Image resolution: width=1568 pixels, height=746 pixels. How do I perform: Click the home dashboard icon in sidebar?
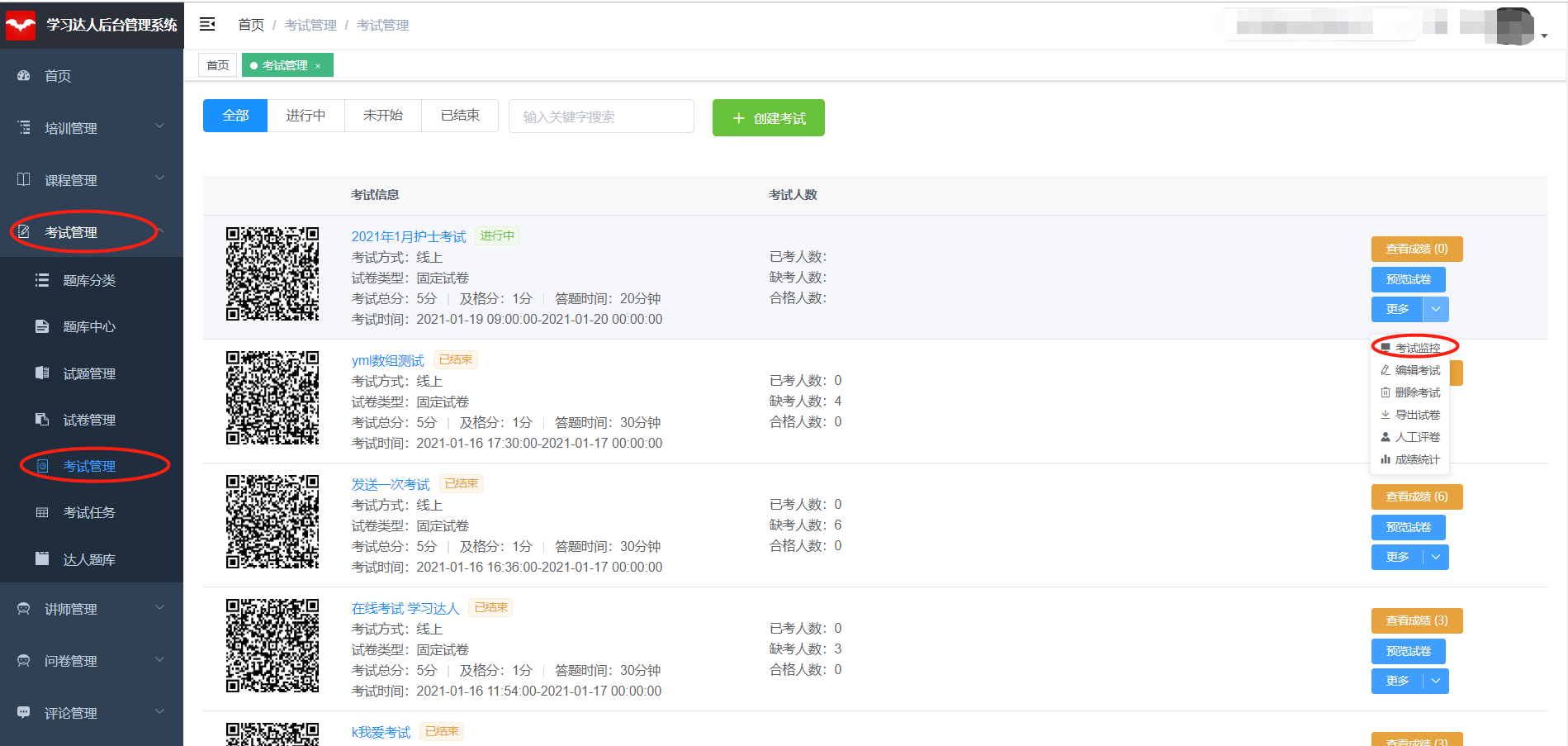pos(24,76)
